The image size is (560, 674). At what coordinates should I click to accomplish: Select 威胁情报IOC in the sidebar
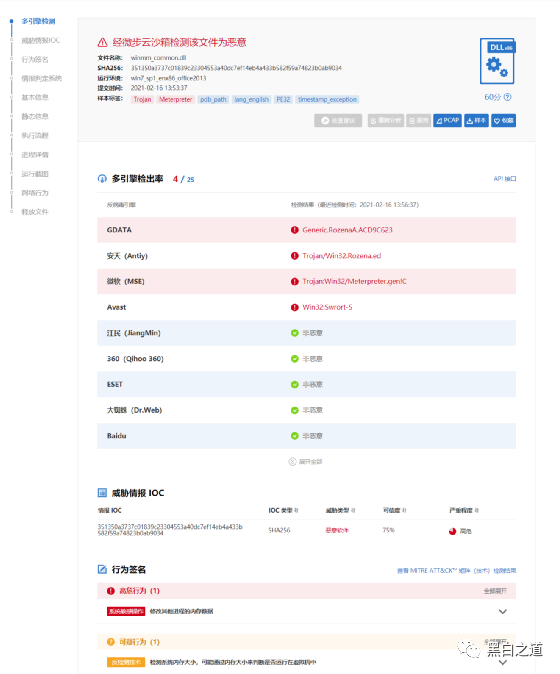click(x=40, y=40)
